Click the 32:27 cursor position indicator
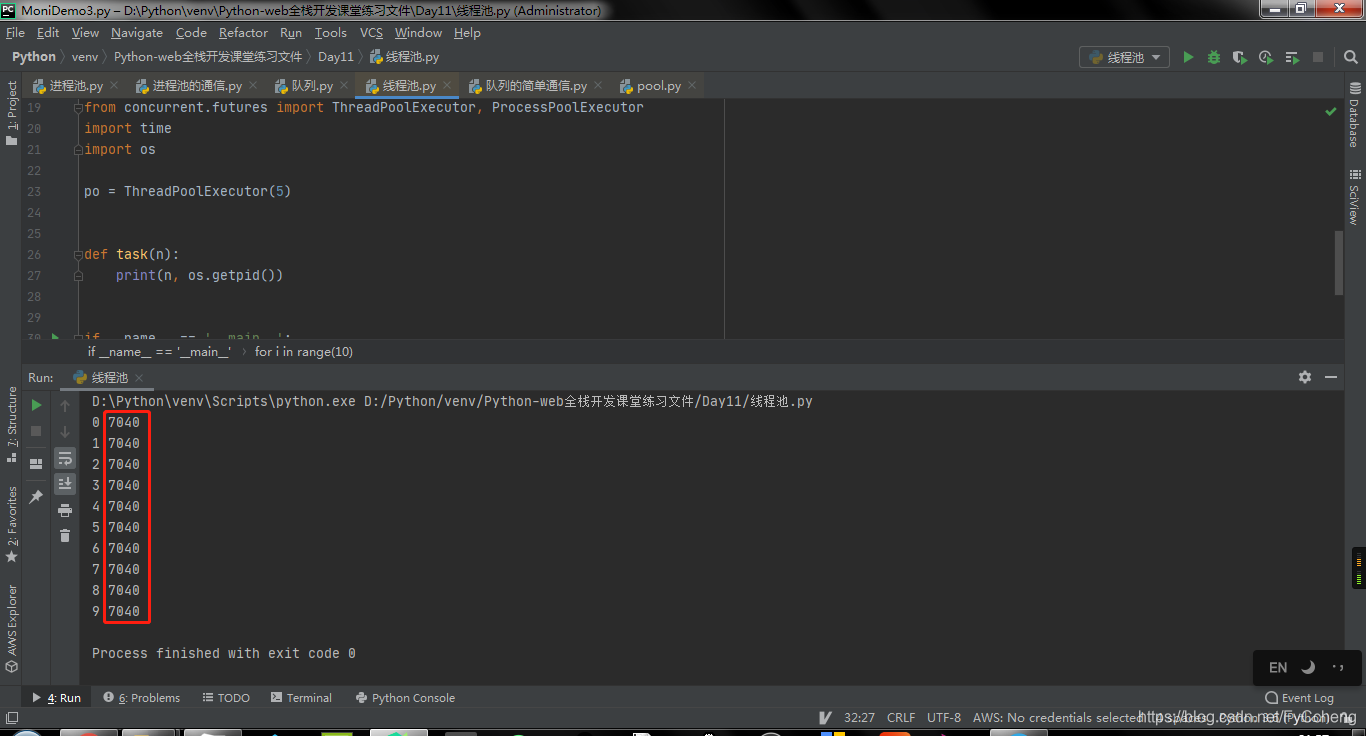1366x736 pixels. 859,717
